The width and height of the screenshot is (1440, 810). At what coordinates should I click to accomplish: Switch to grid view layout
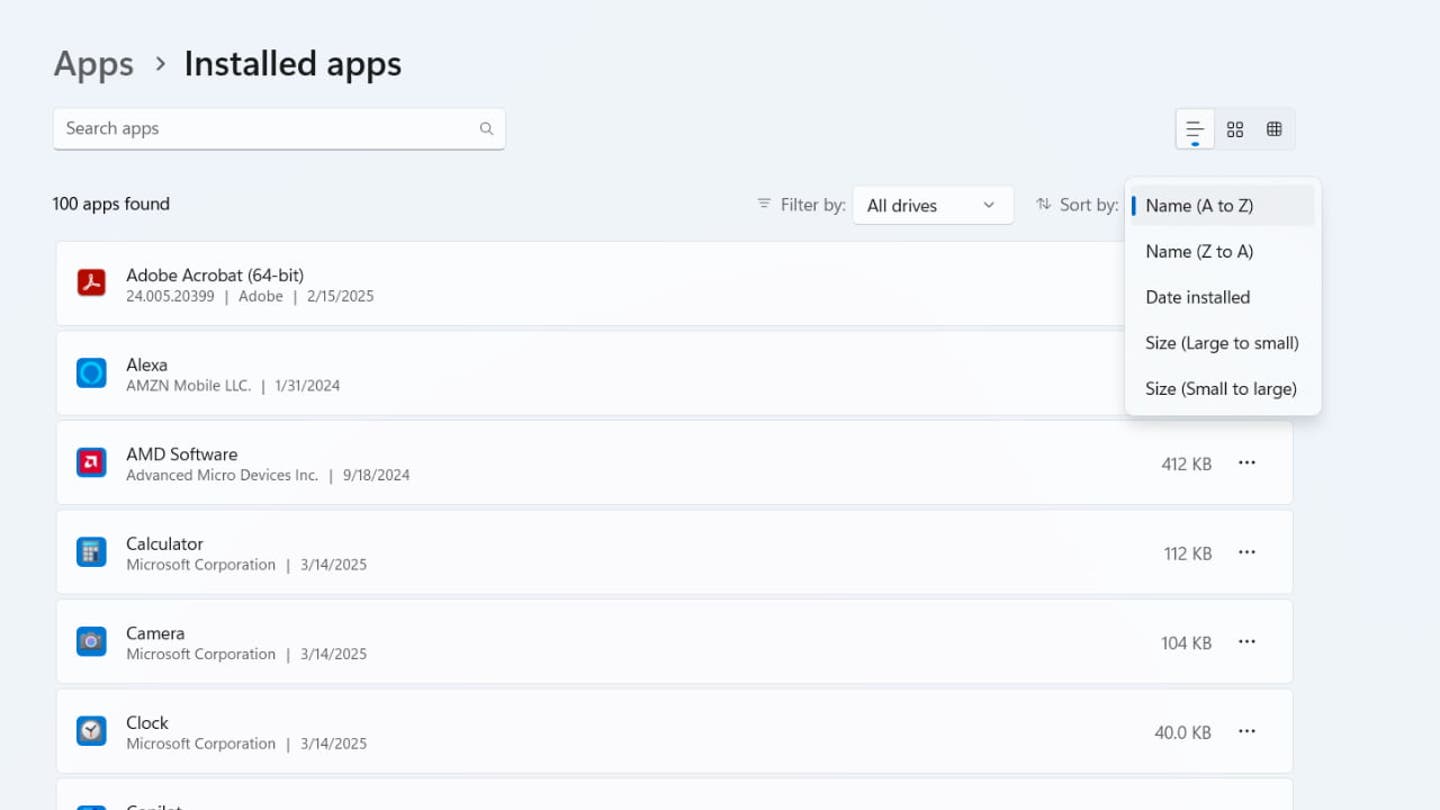(x=1235, y=129)
